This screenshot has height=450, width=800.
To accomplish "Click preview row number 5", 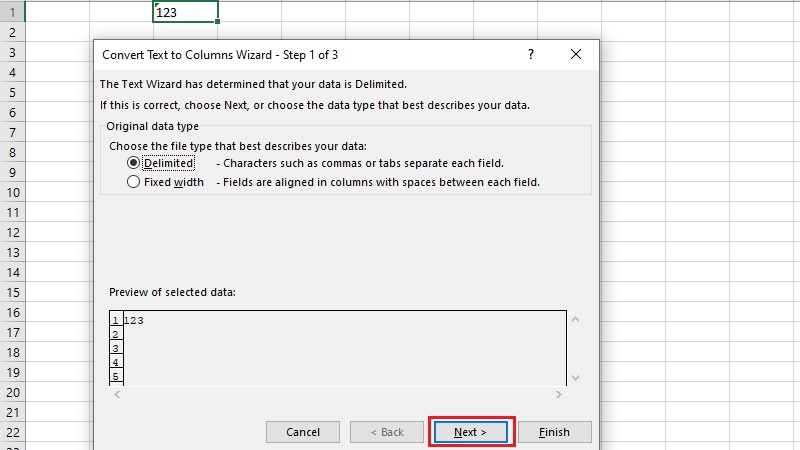I will pos(116,377).
